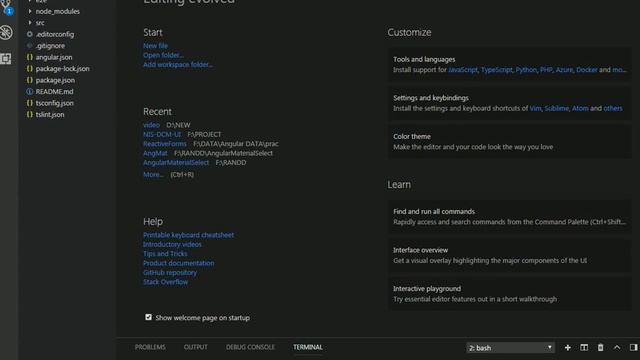
Task: Open Find and run all commands card
Action: [509, 217]
